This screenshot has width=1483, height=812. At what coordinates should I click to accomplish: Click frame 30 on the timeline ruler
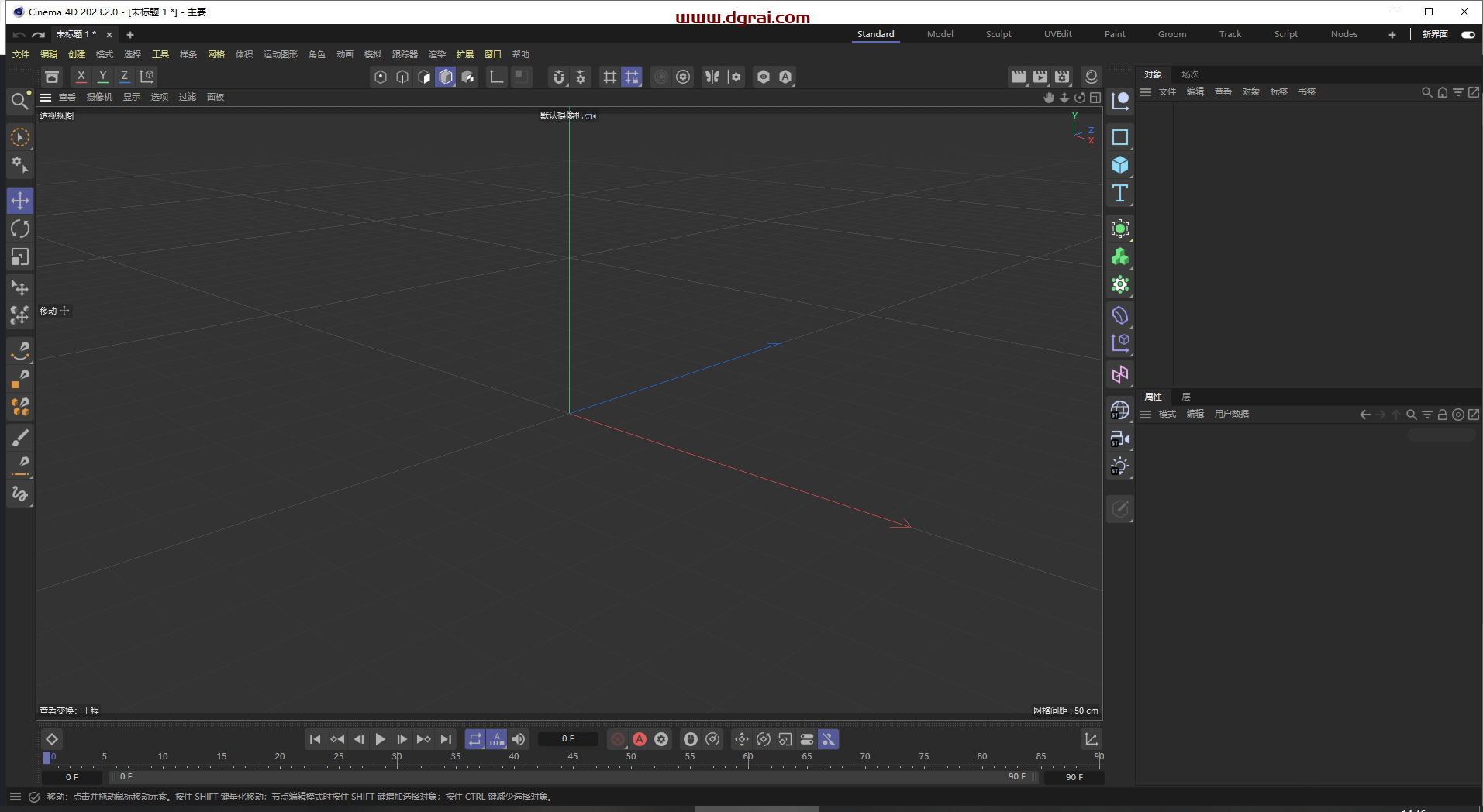pos(396,756)
